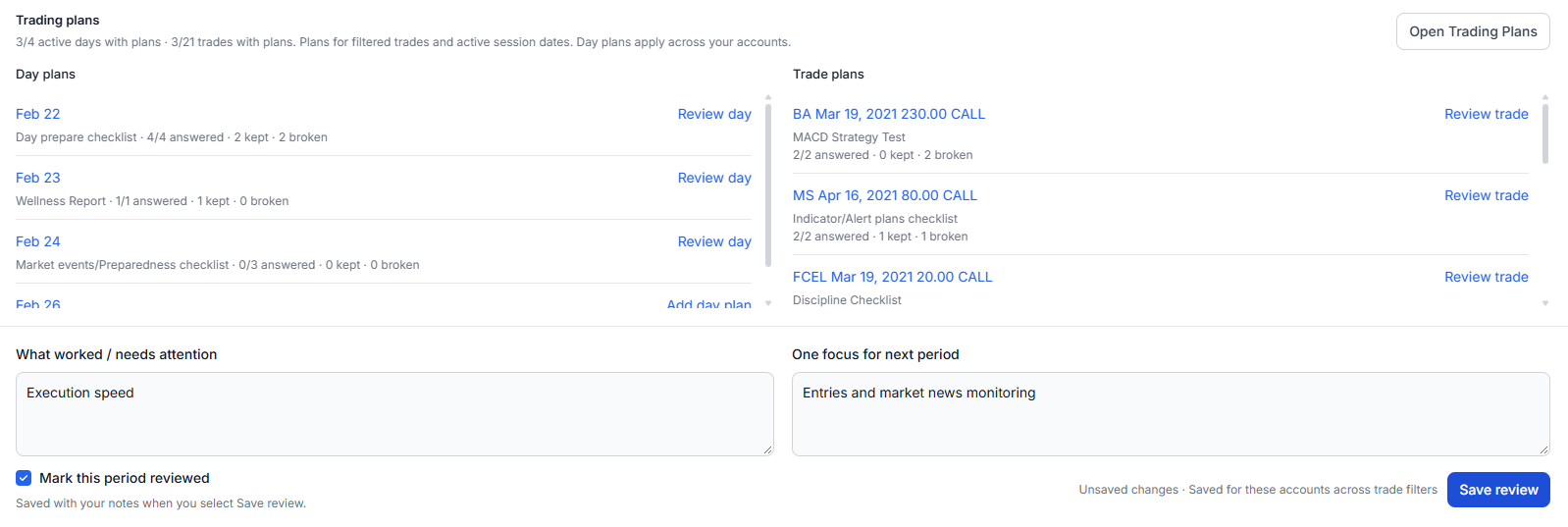Click Day plans list scrollbar thumb
Screen dimensions: 1568x527
tap(768, 185)
